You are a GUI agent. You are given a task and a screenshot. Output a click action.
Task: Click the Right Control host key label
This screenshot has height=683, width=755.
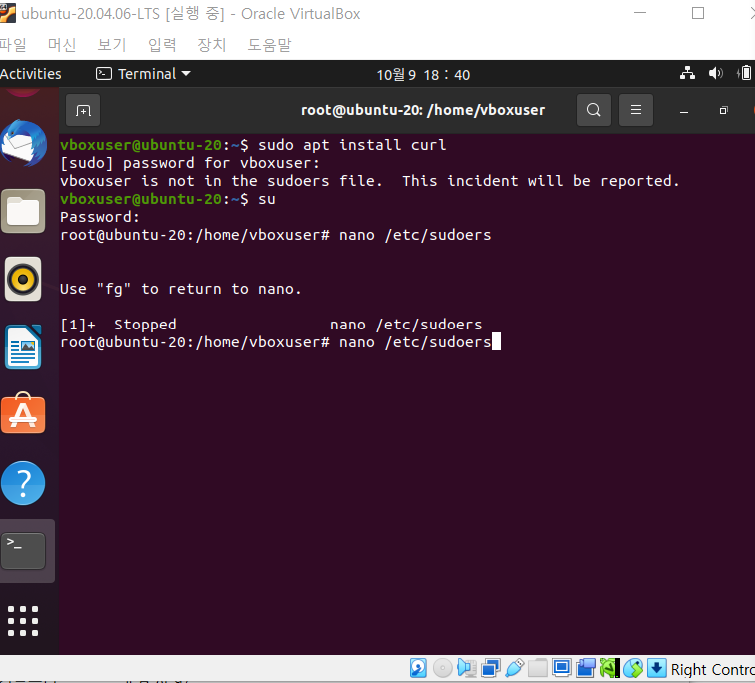712,670
